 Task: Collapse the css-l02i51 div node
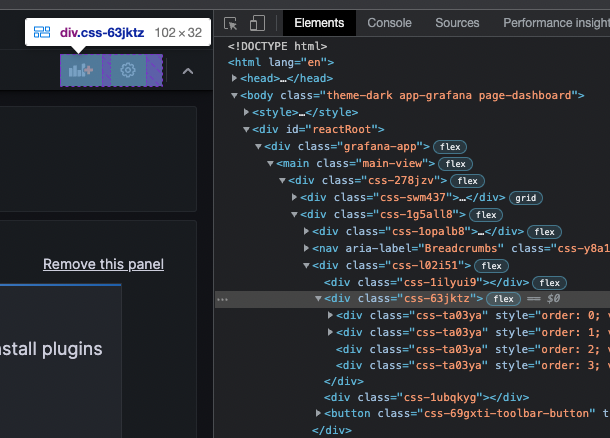[x=307, y=265]
